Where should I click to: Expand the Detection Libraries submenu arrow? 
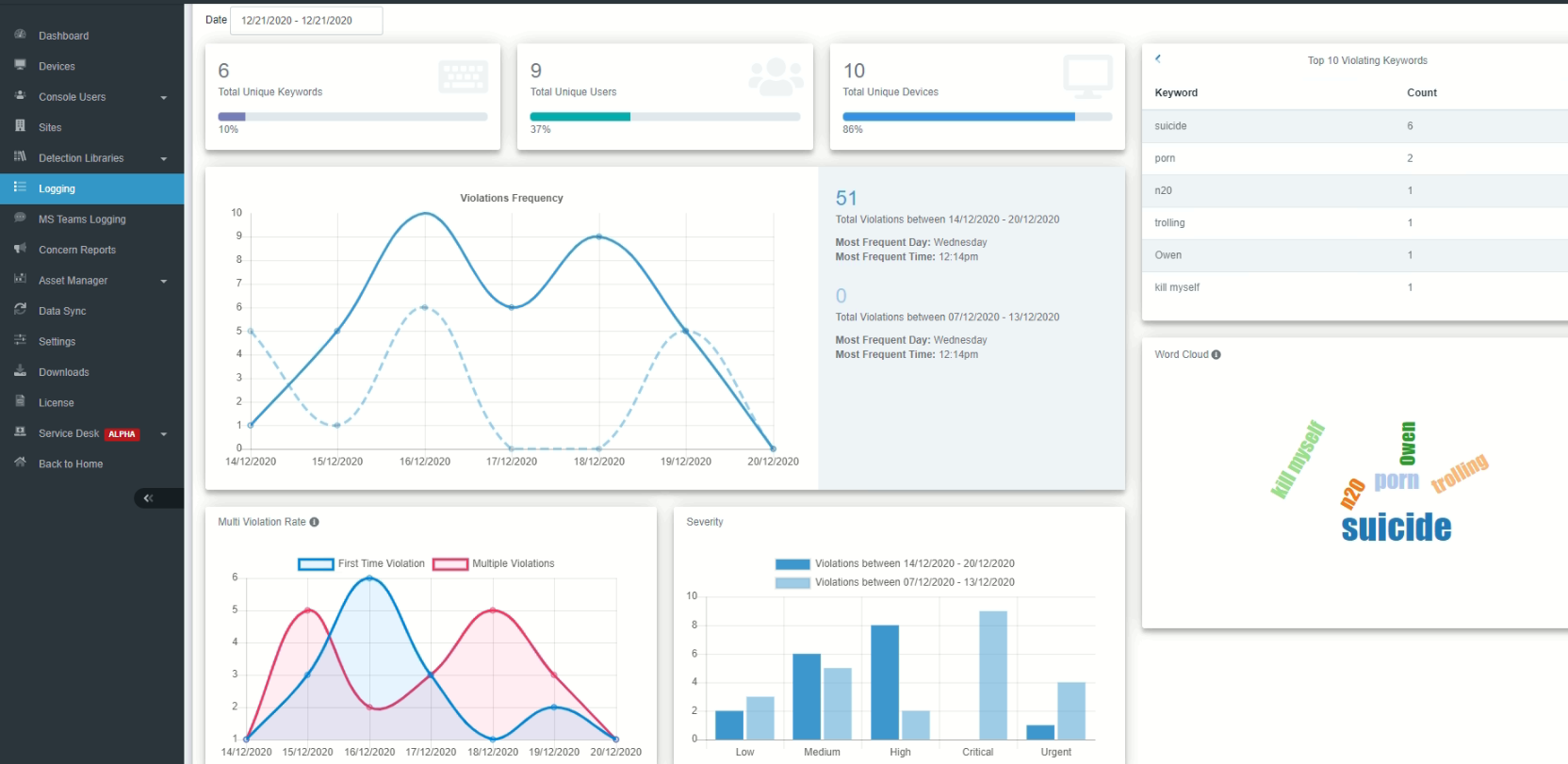coord(164,158)
